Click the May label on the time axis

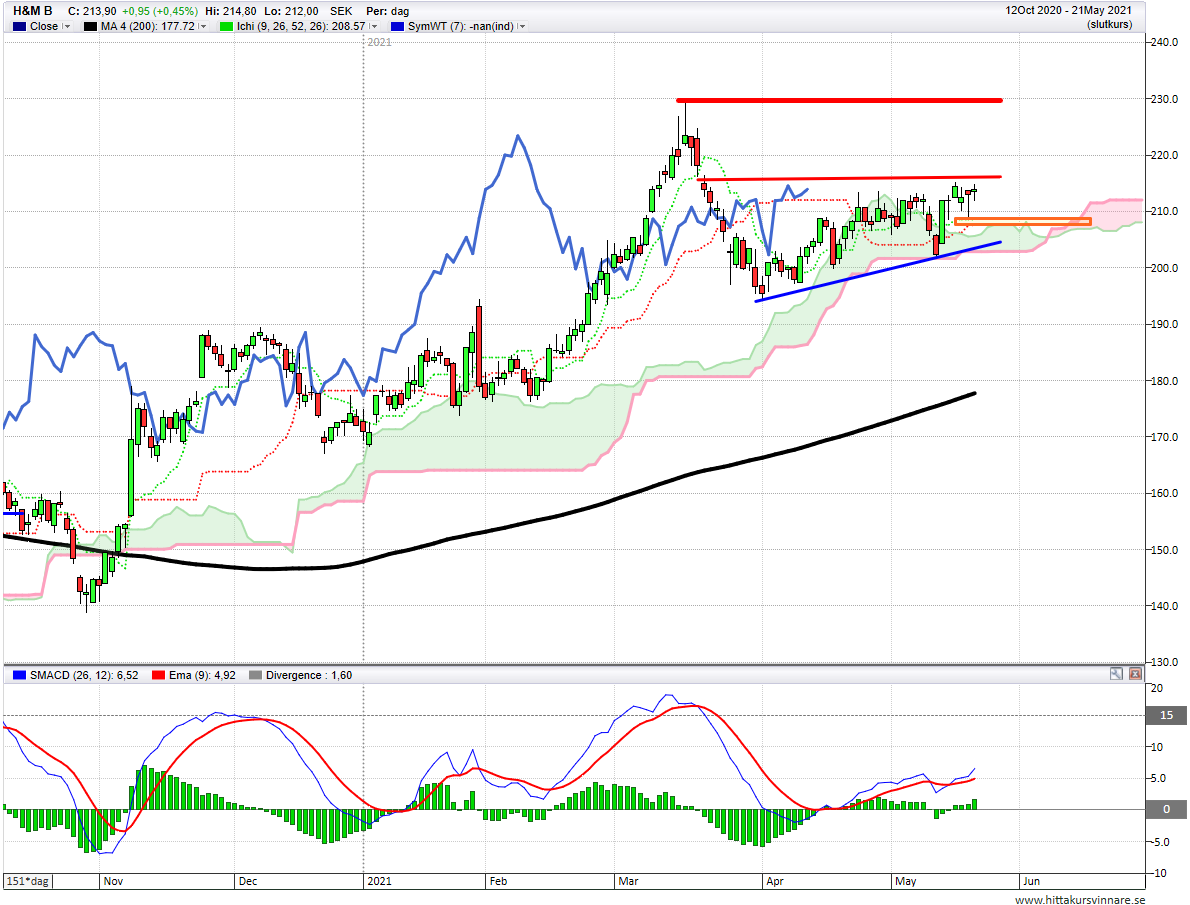(905, 881)
